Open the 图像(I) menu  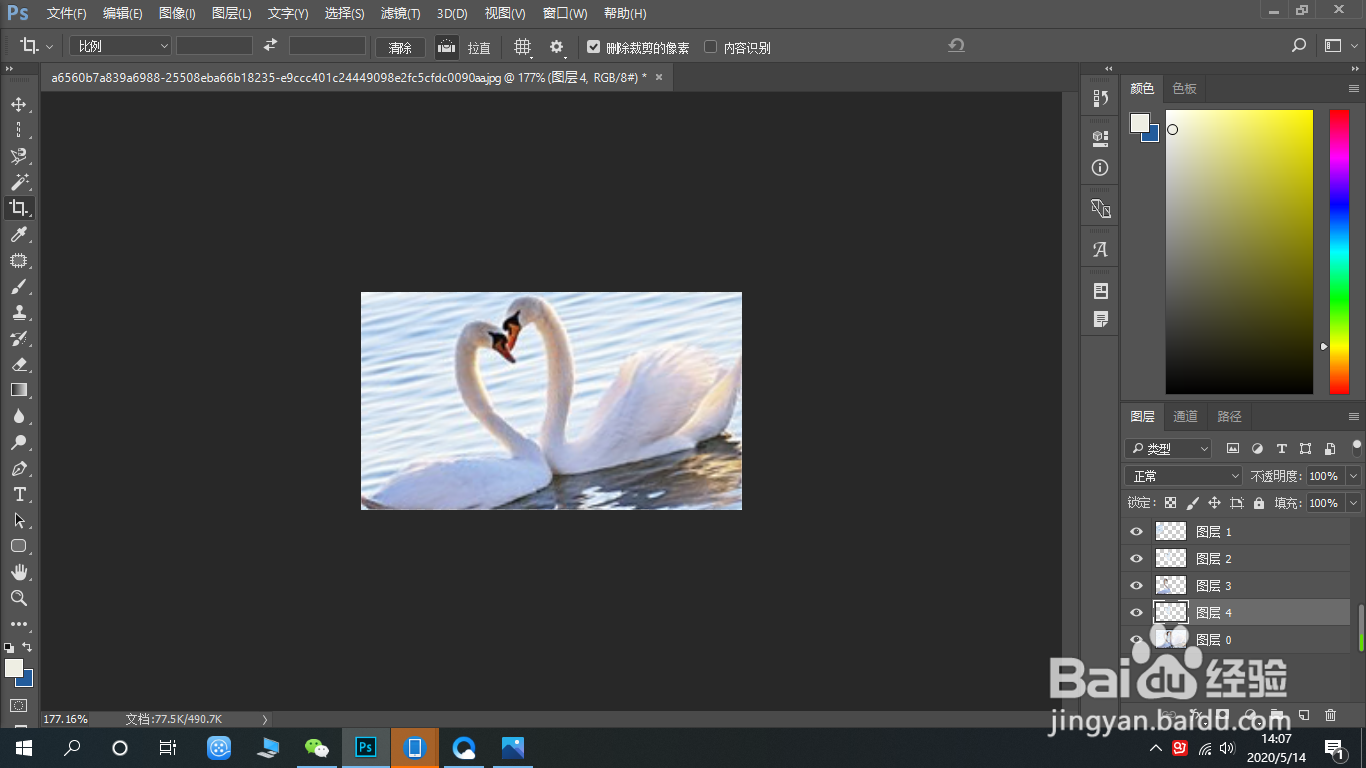click(x=177, y=14)
